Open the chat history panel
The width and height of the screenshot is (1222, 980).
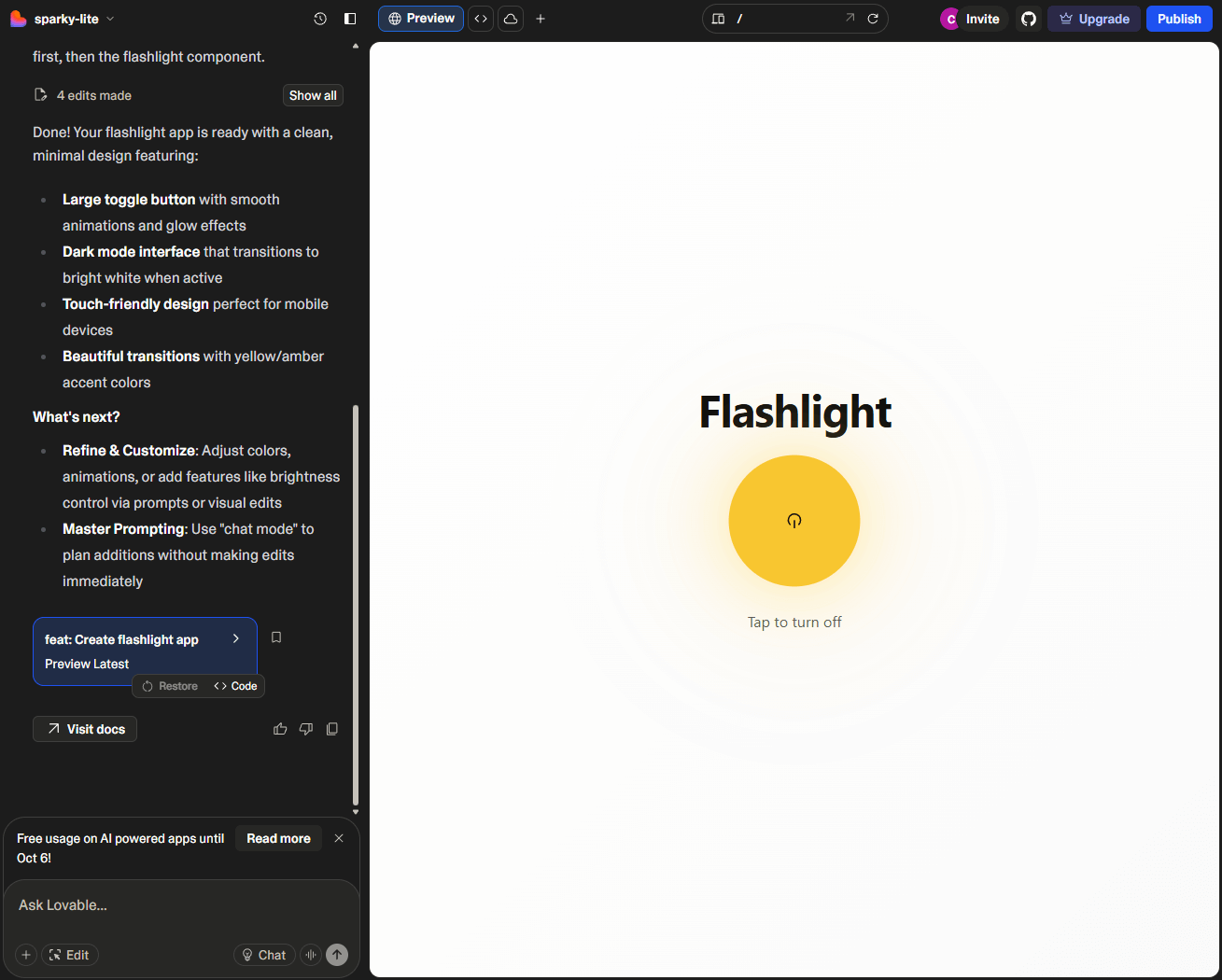[320, 18]
